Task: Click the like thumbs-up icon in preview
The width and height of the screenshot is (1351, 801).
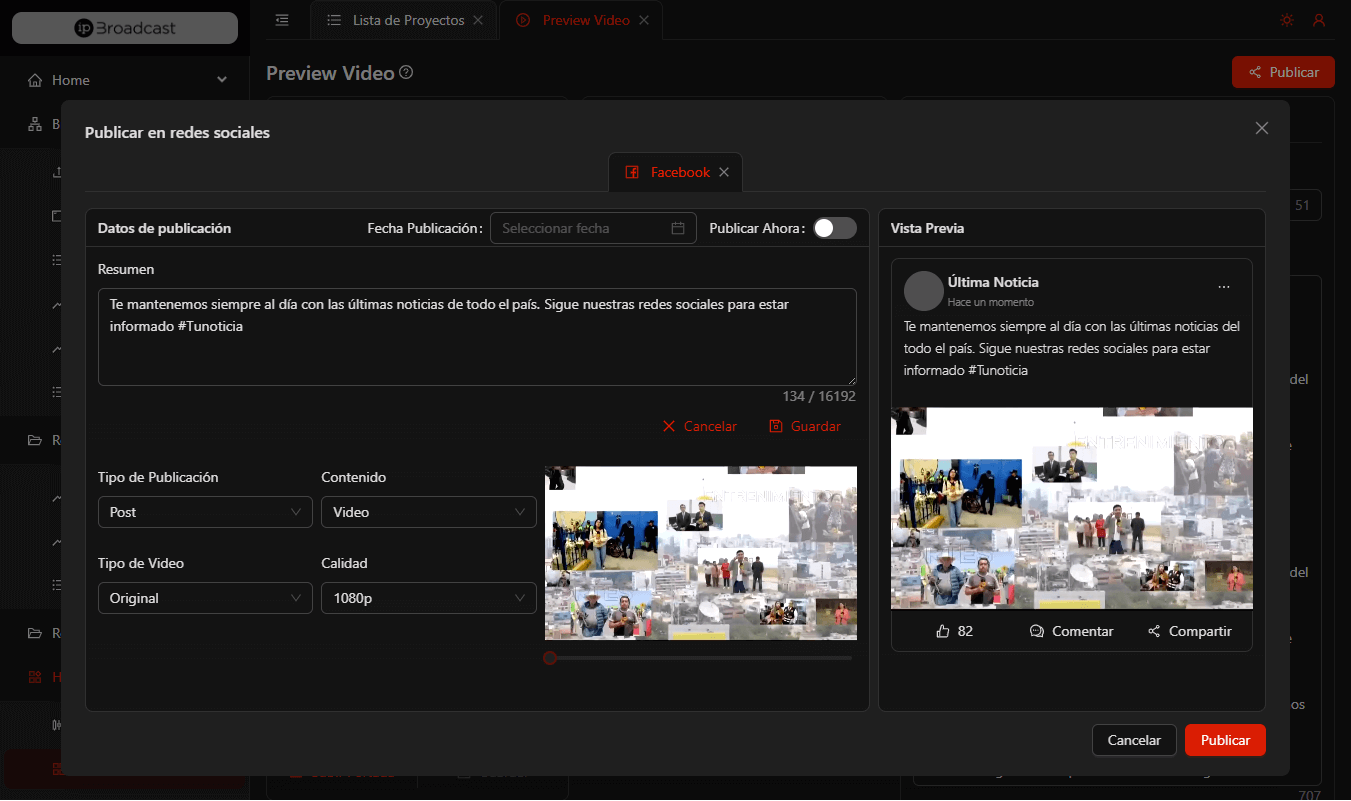Action: (942, 632)
